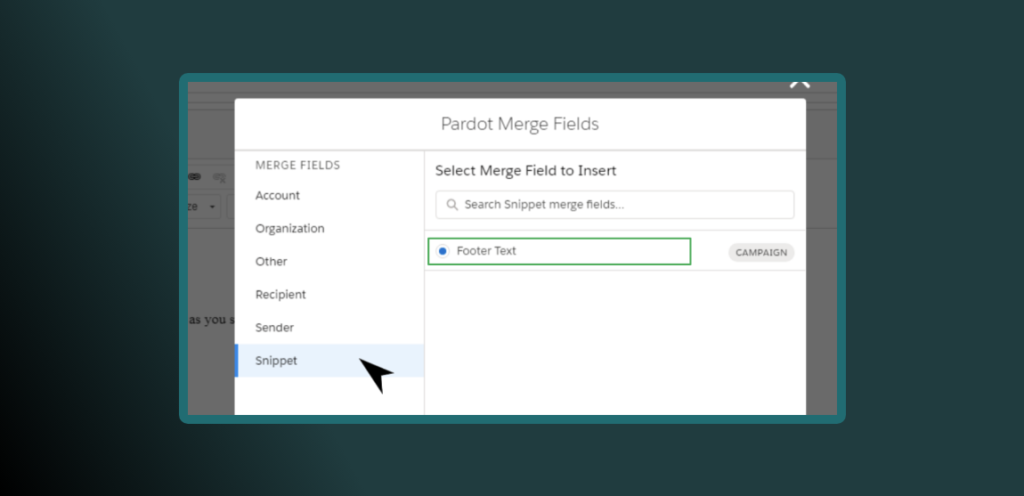Select the Footer Text radio button
This screenshot has width=1024, height=496.
coord(443,251)
